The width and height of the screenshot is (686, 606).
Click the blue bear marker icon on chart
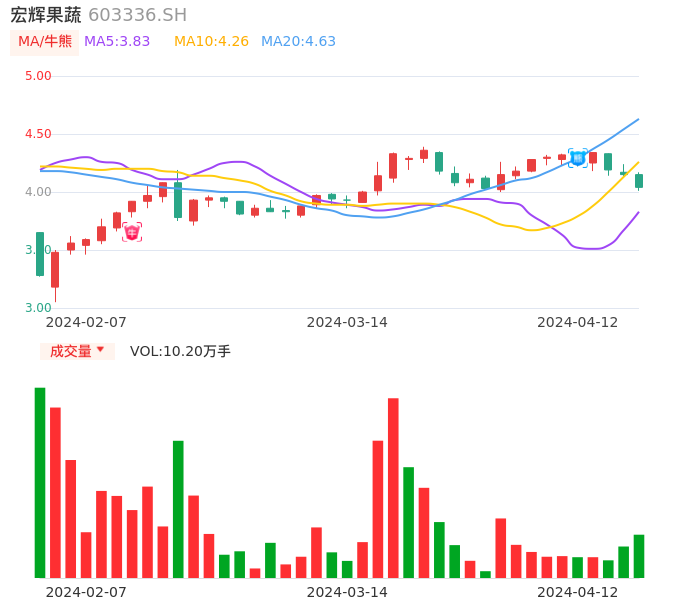tap(578, 157)
